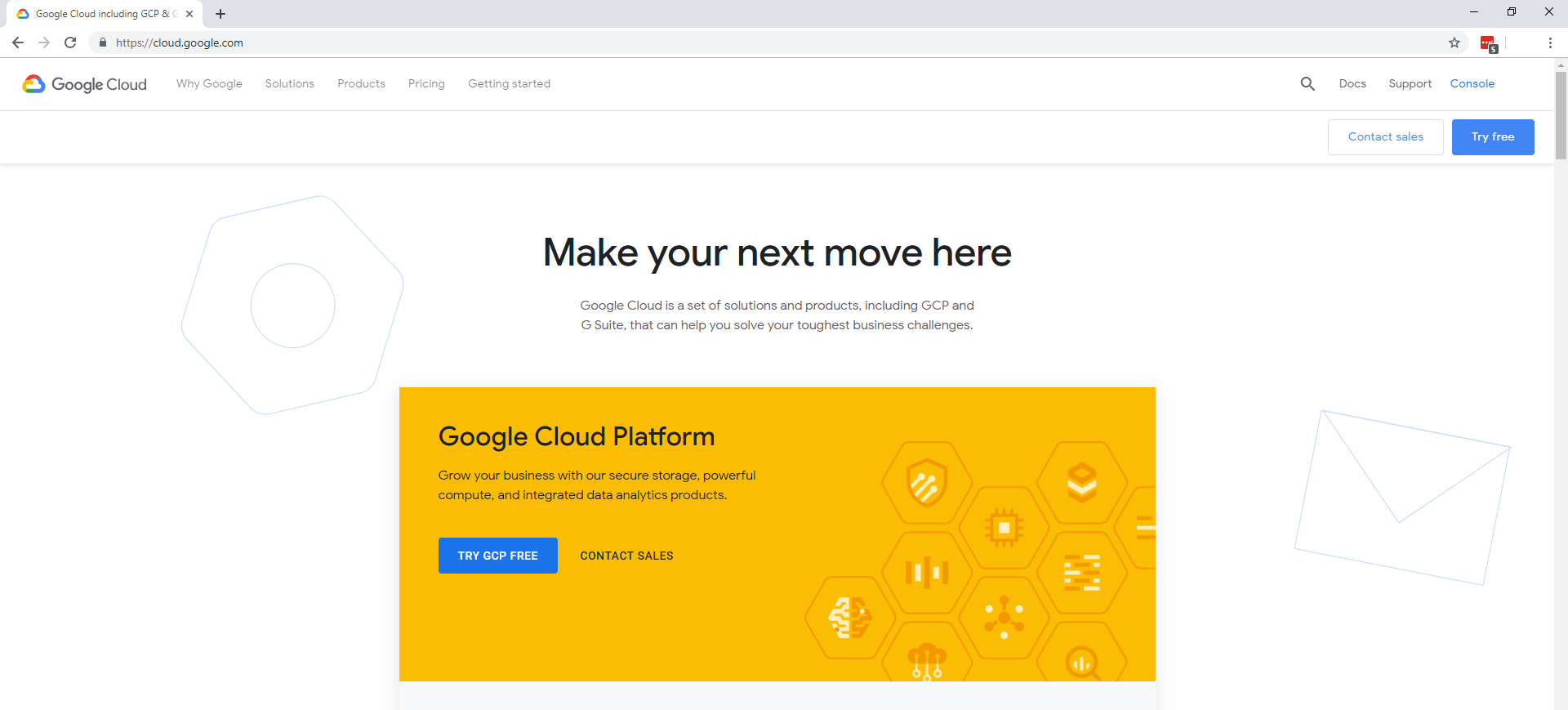Click the browser back arrow

coord(18,42)
